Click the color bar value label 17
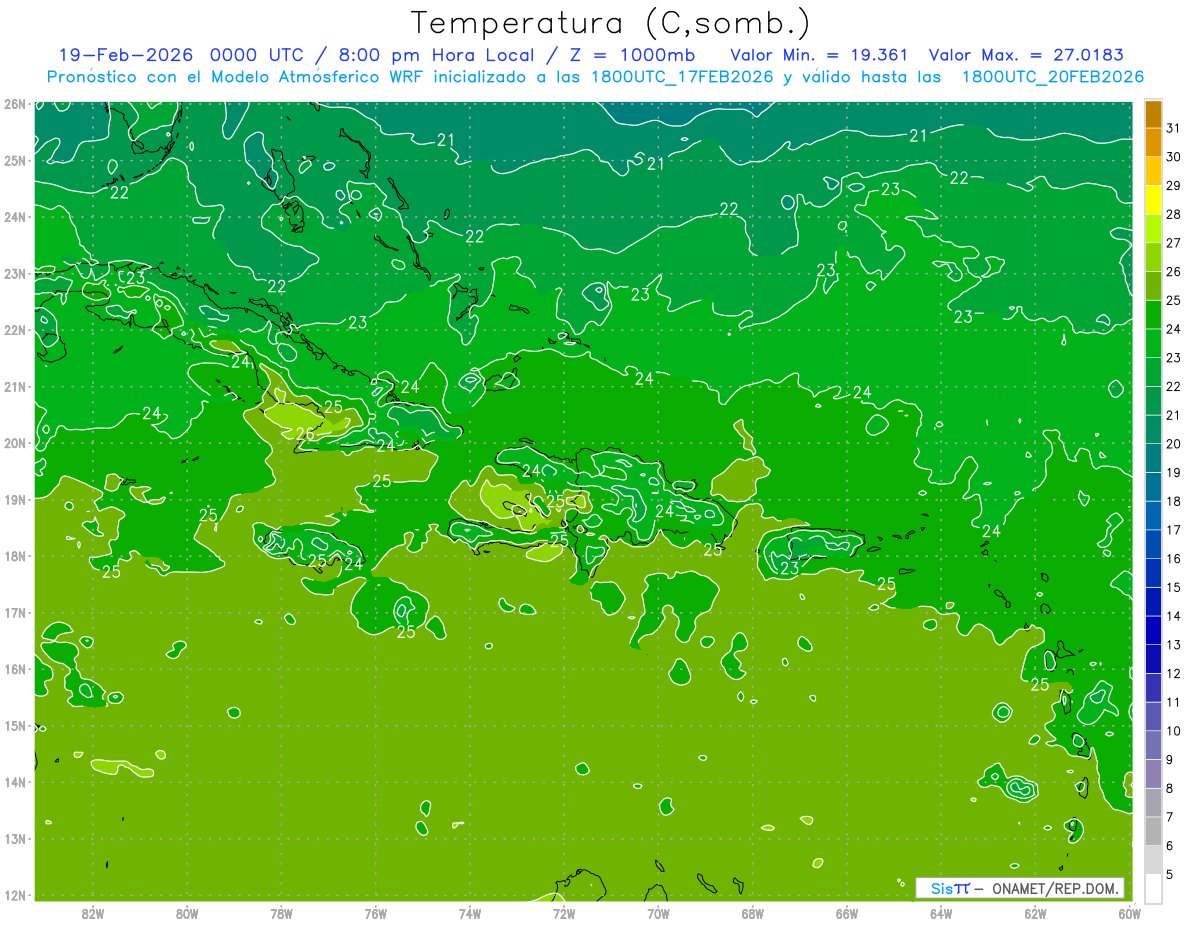The width and height of the screenshot is (1200, 927). (1173, 530)
